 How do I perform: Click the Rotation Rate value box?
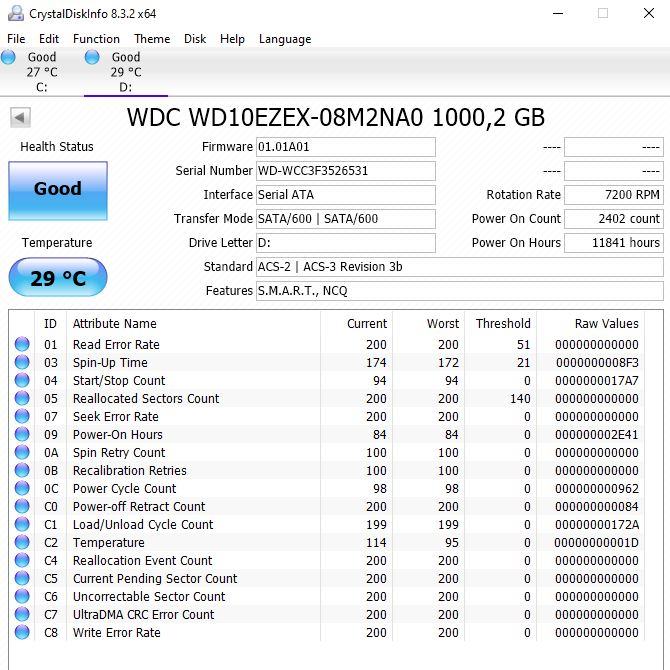pyautogui.click(x=614, y=195)
